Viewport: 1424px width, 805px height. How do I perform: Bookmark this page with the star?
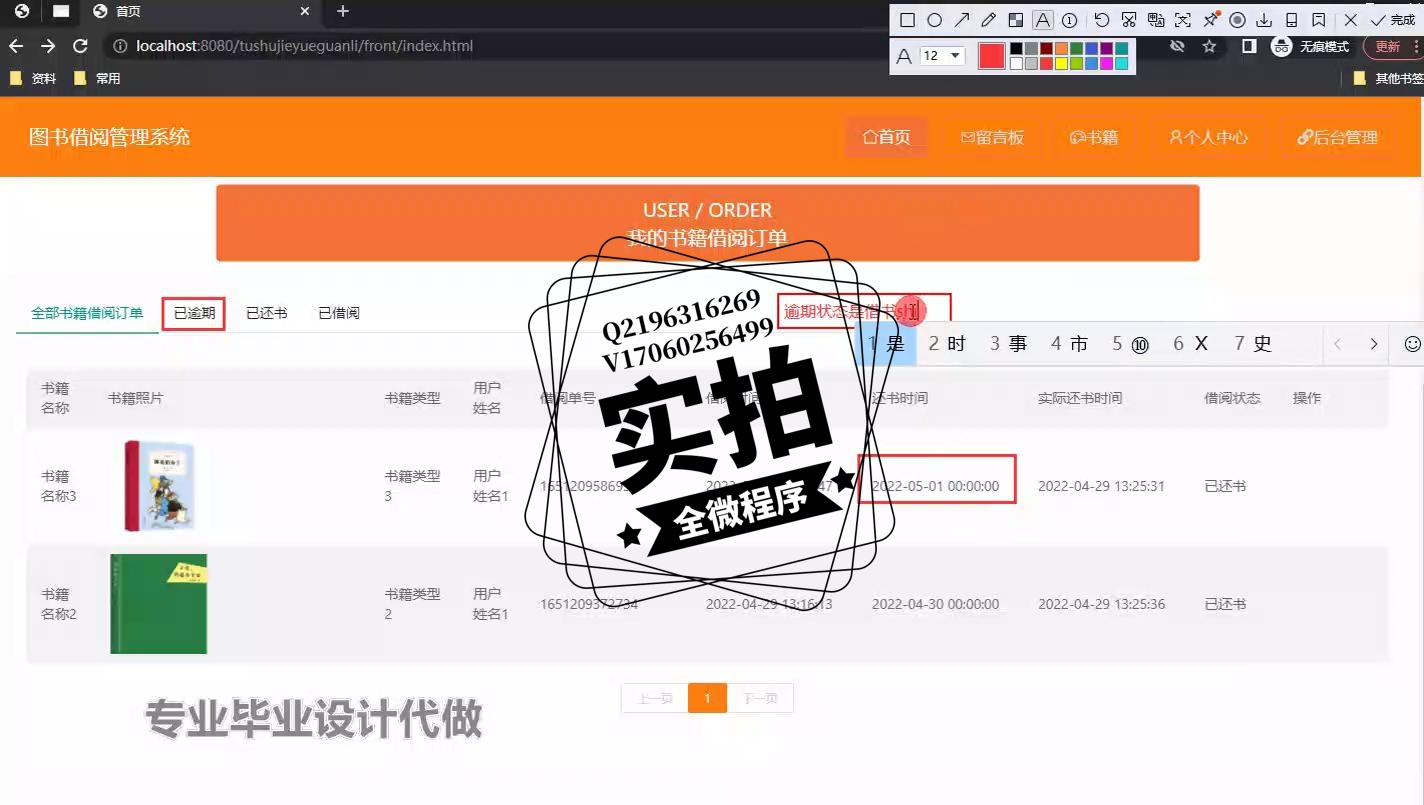(x=1209, y=46)
